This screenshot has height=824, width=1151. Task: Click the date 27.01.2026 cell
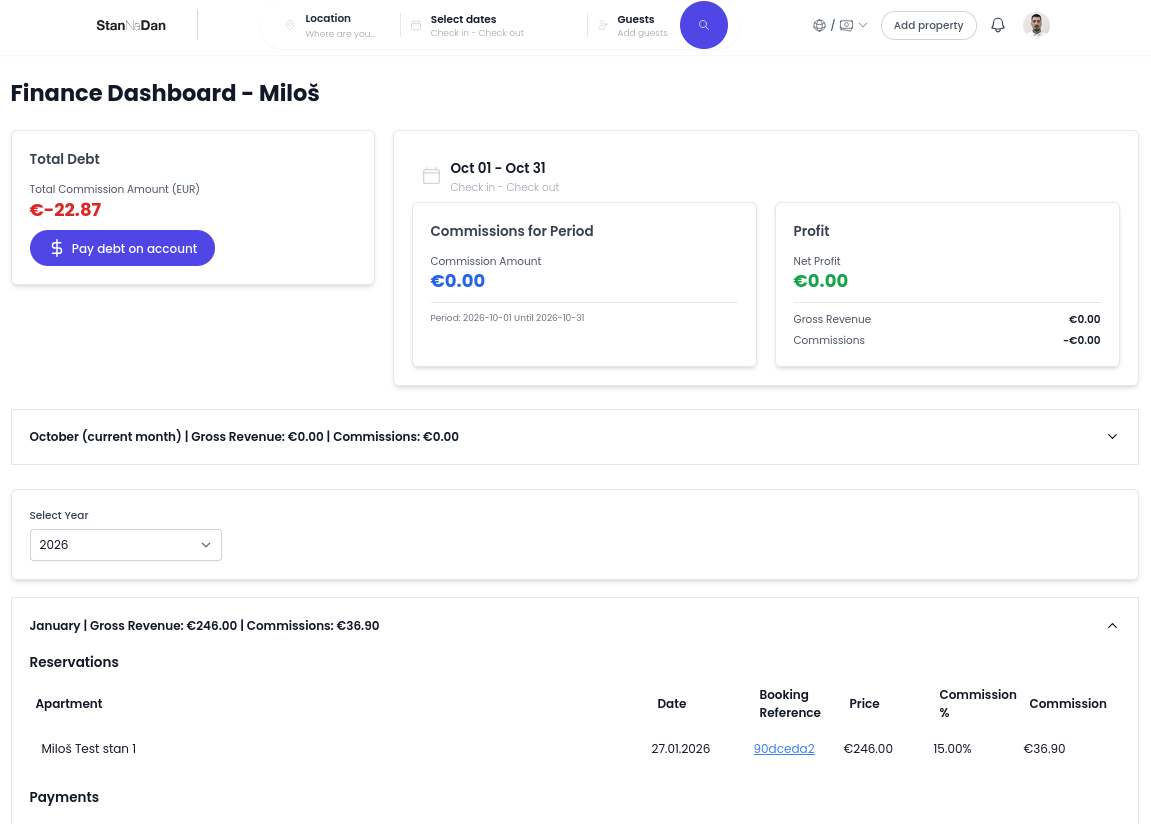tap(680, 748)
